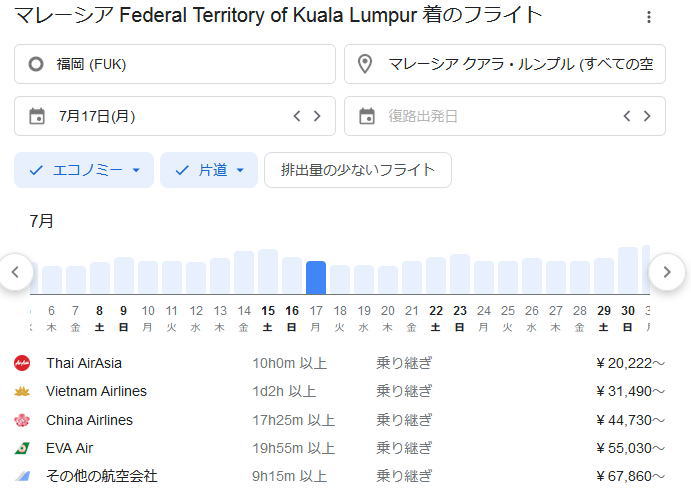The width and height of the screenshot is (691, 503).
Task: Edit the origin field 福岡 (FUK)
Action: coord(175,64)
